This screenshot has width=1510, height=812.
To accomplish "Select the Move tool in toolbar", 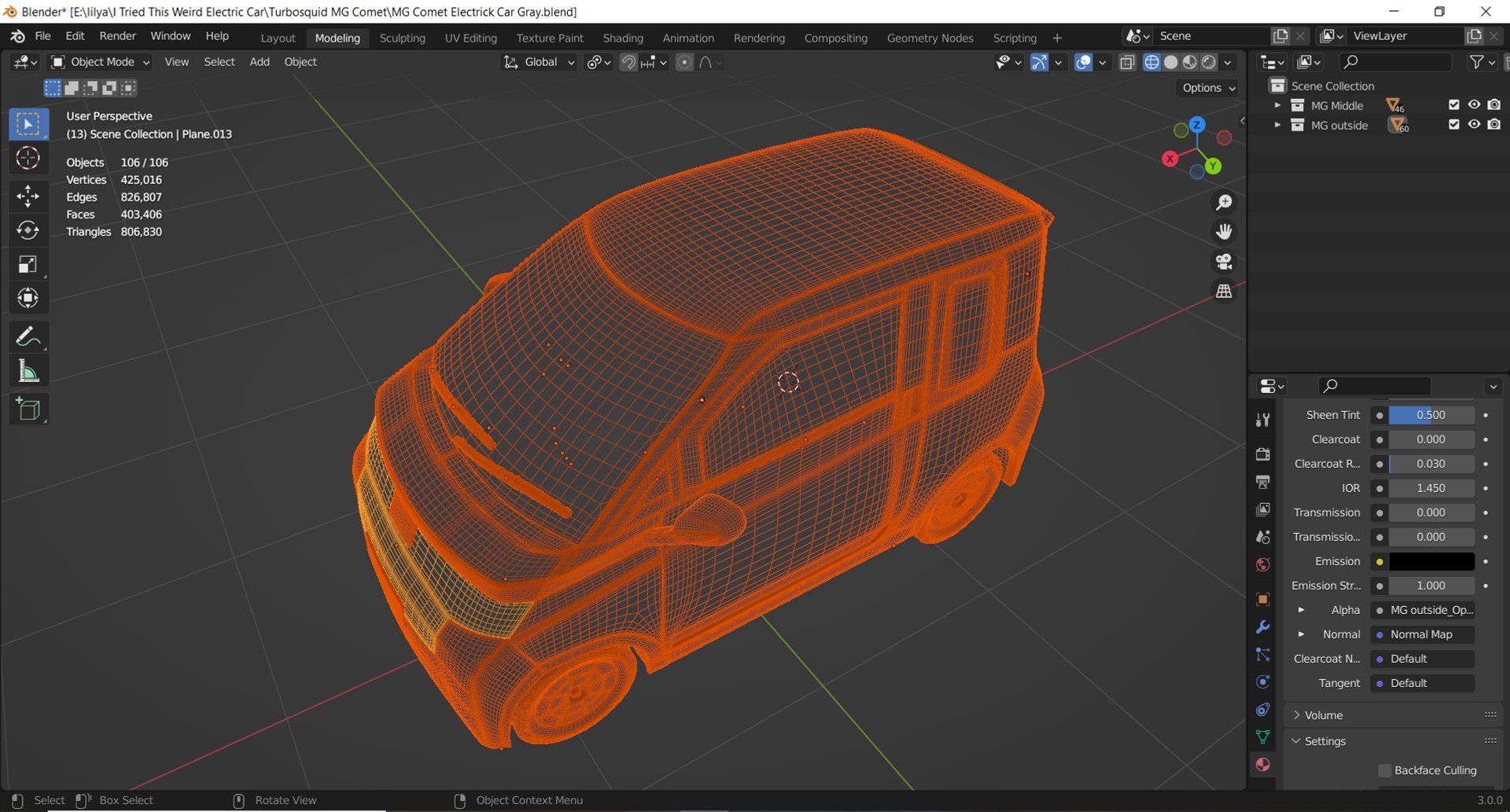I will pos(28,196).
